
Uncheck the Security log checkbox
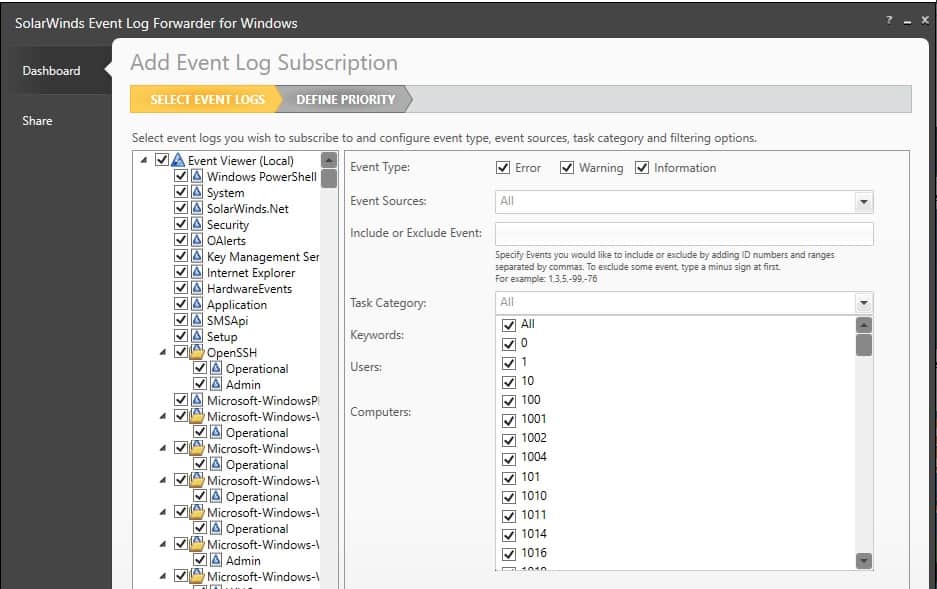pos(180,224)
